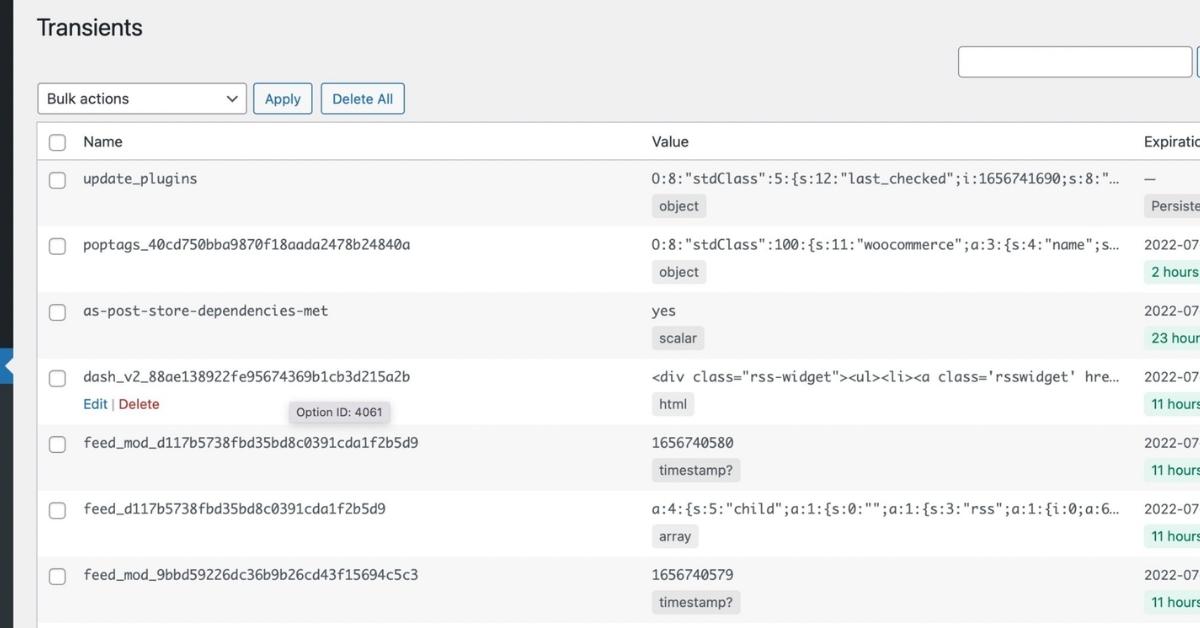Viewport: 1200px width, 628px height.
Task: Click the Value column header
Action: pos(670,142)
